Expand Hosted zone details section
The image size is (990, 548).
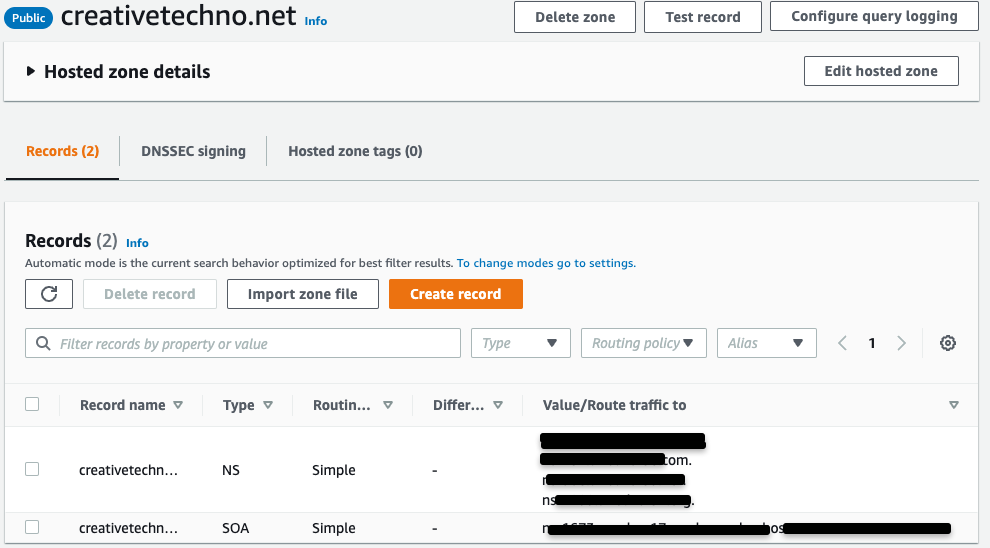point(32,71)
